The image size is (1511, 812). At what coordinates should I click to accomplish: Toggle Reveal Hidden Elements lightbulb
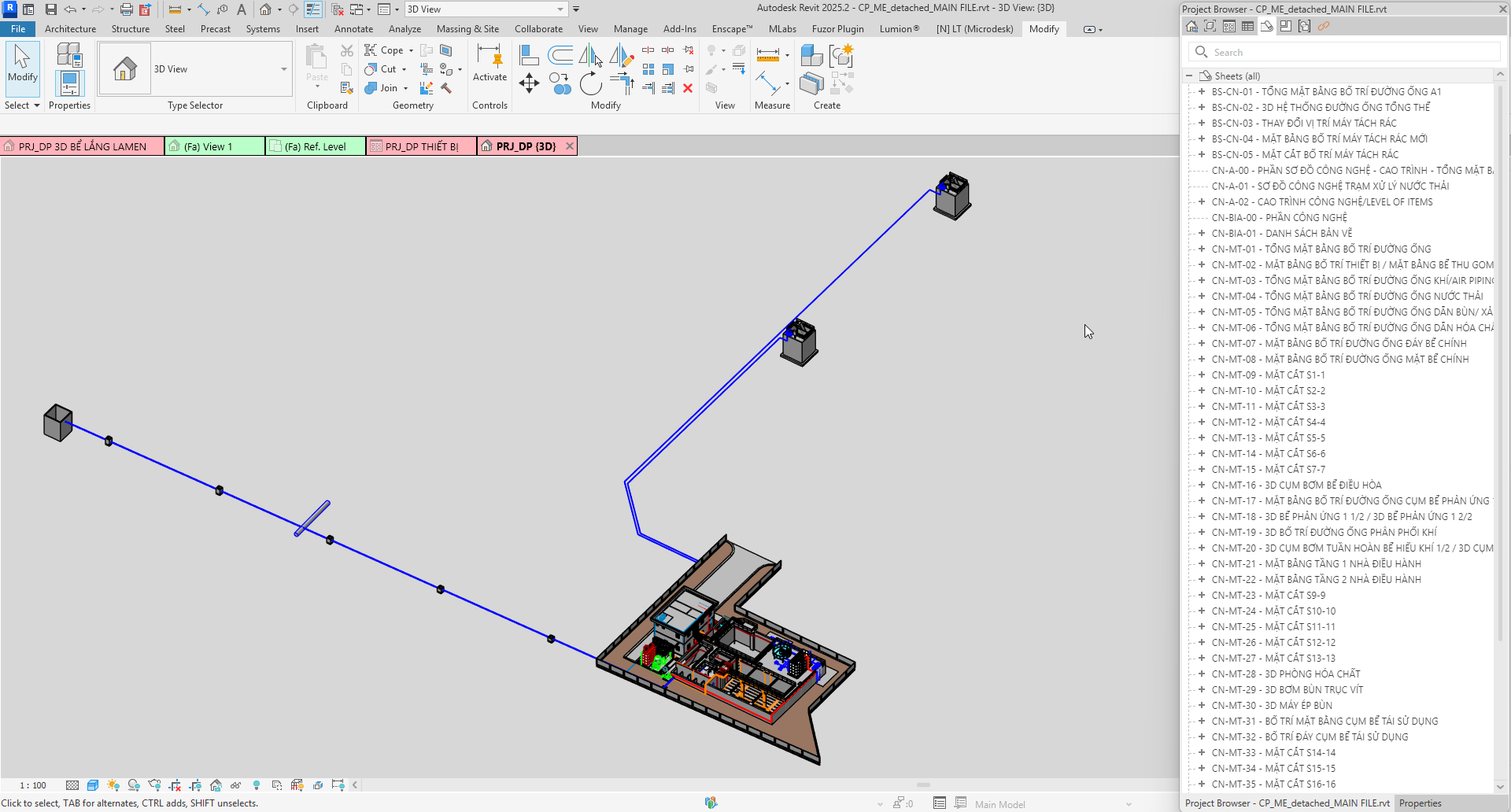click(x=257, y=785)
